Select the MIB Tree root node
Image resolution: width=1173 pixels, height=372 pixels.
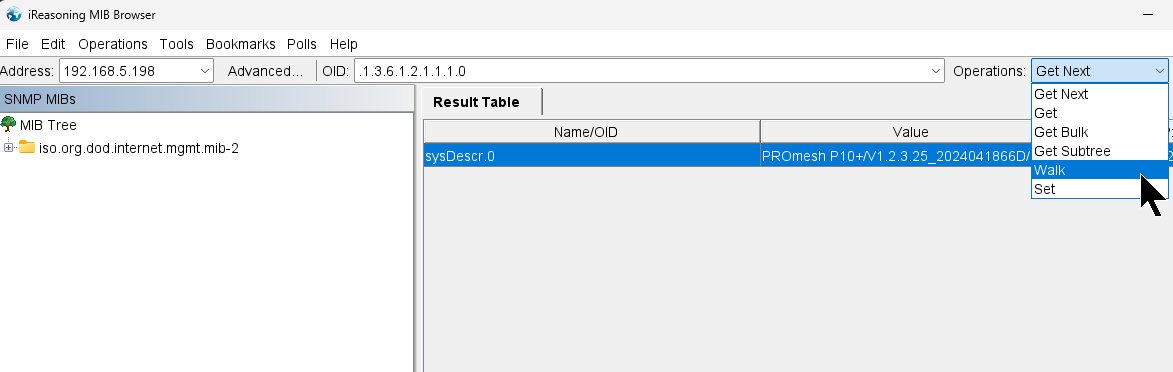tap(48, 125)
